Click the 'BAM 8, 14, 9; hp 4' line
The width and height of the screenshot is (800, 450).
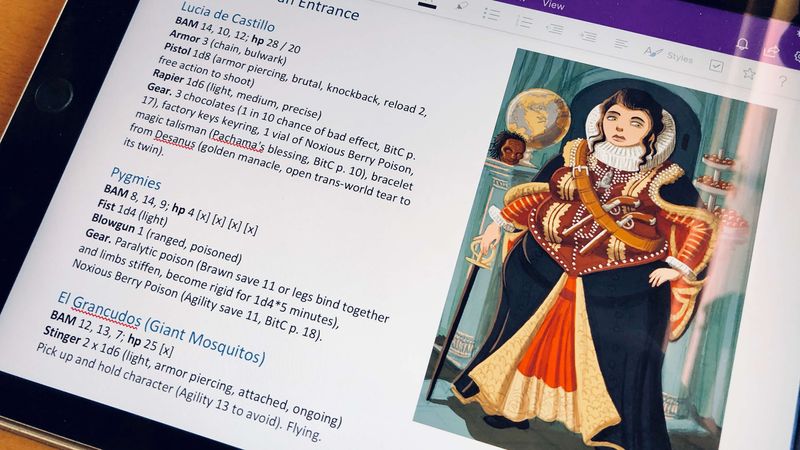coord(181,210)
